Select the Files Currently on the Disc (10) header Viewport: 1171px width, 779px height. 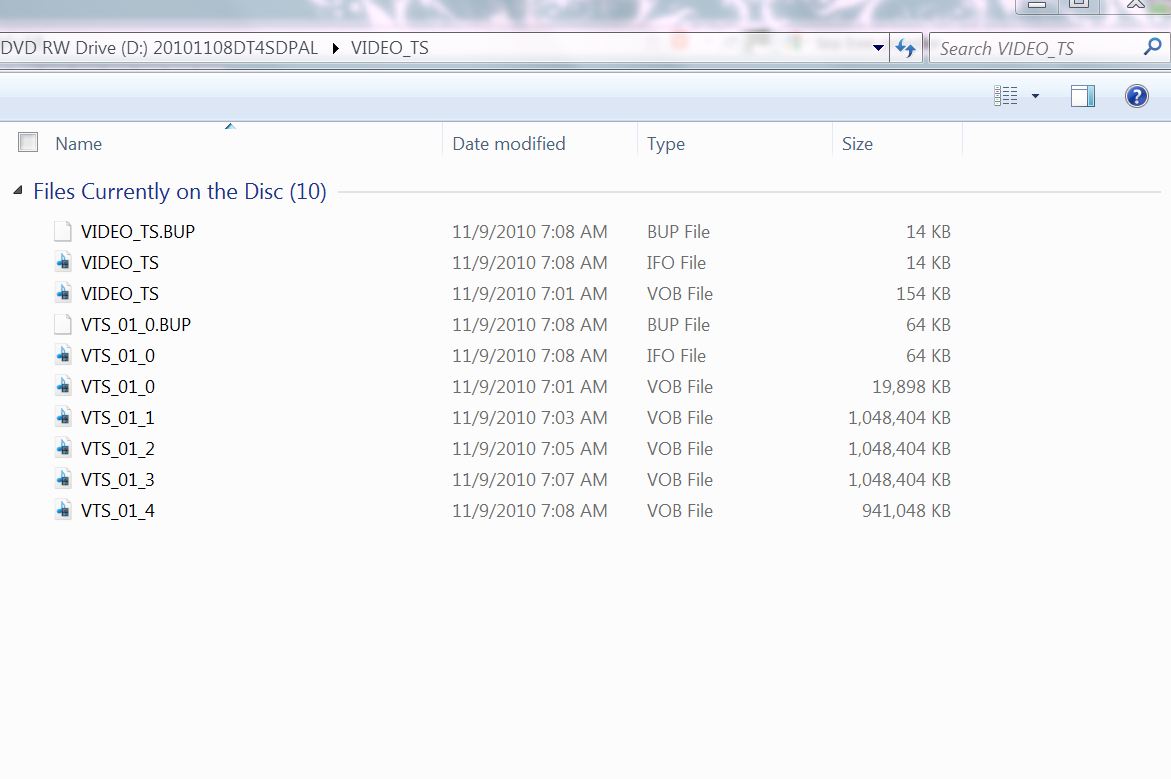coord(179,192)
